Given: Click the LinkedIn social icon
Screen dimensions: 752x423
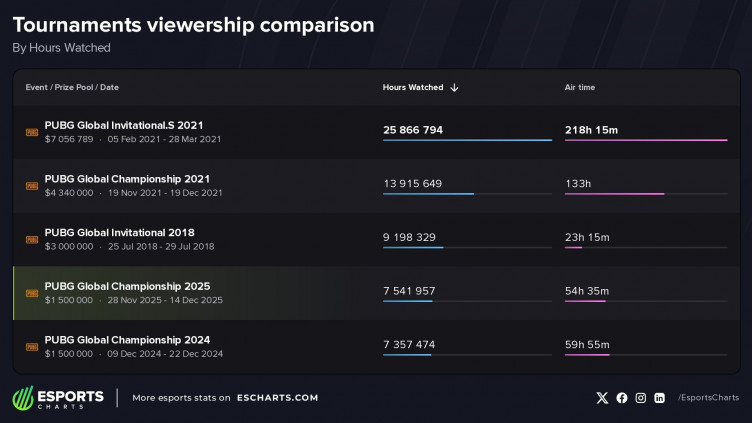Looking at the screenshot, I should pyautogui.click(x=660, y=398).
